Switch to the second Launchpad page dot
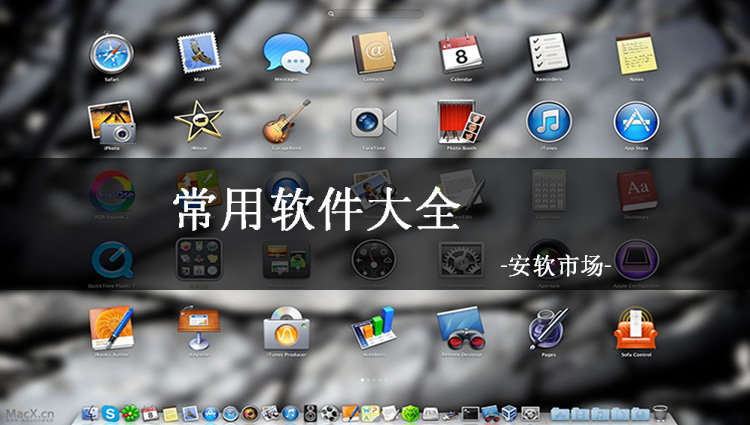This screenshot has width=750, height=425. tap(368, 380)
